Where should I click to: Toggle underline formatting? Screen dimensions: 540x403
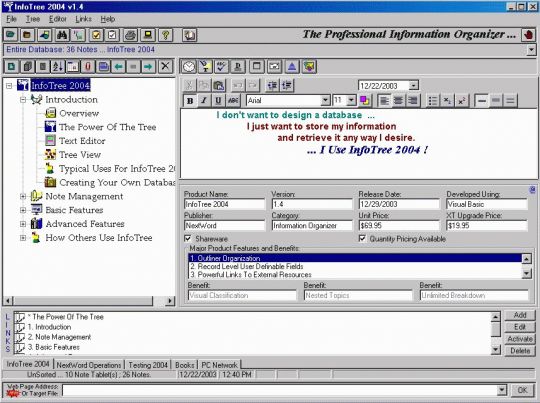click(x=218, y=101)
